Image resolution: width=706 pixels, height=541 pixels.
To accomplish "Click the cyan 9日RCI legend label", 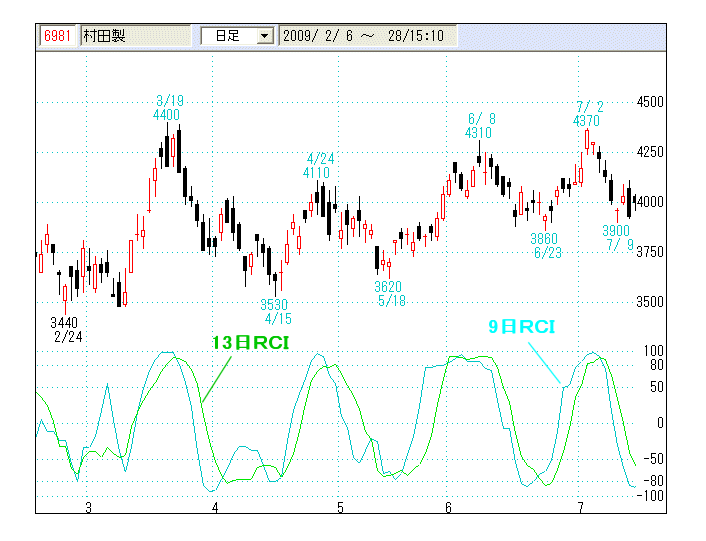I will (520, 326).
